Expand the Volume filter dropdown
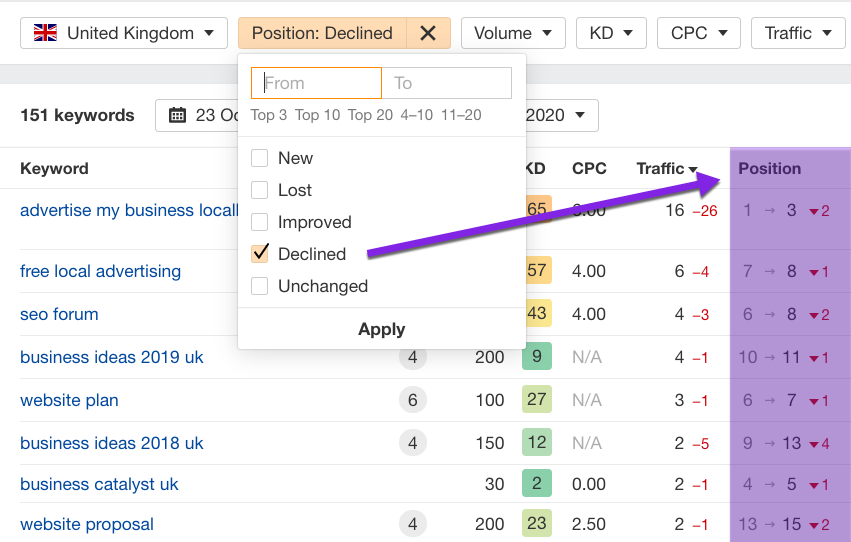Image resolution: width=851 pixels, height=542 pixels. point(513,33)
